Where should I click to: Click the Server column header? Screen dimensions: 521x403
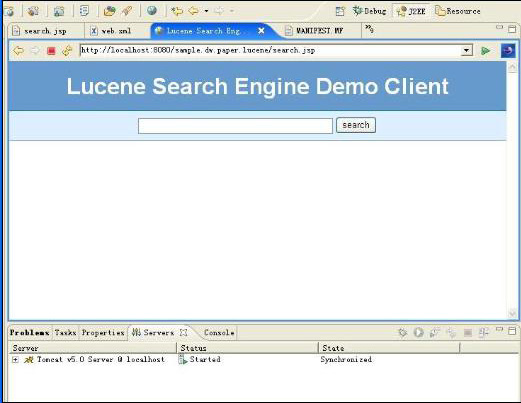(93, 348)
